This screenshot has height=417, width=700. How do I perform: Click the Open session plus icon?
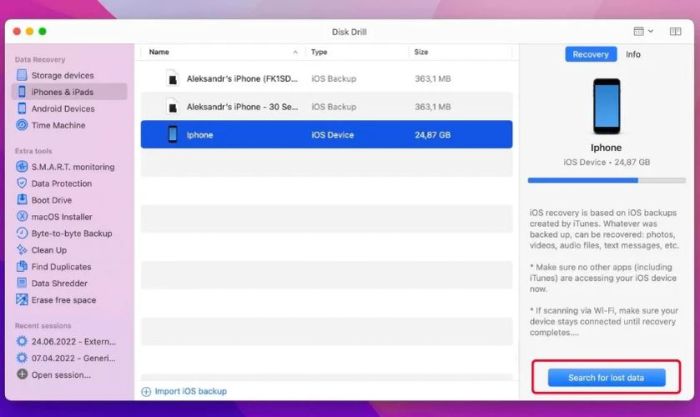[x=22, y=375]
